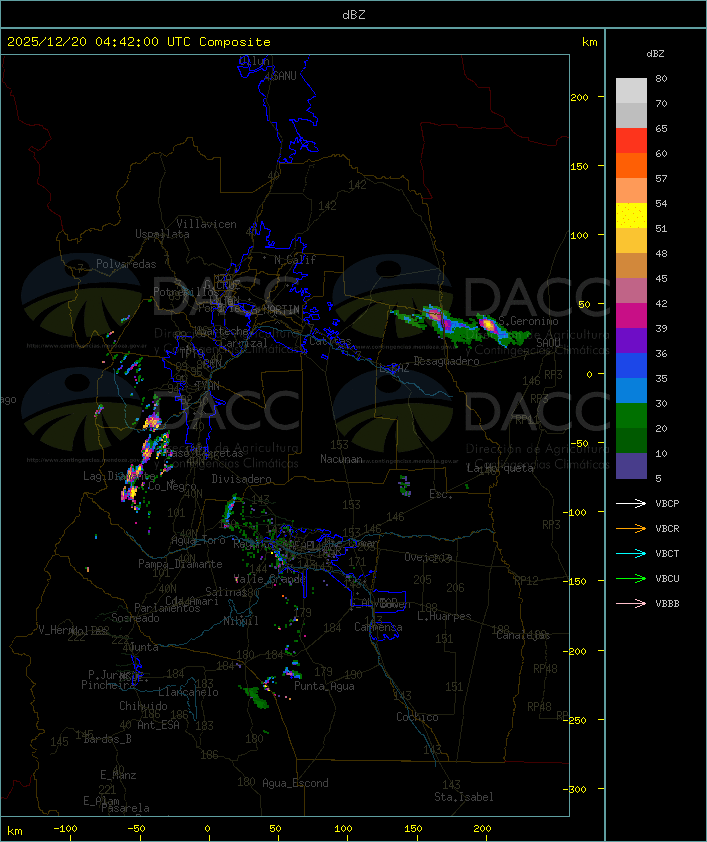This screenshot has width=707, height=842.
Task: Click the white VBCP arrow icon
Action: [x=631, y=504]
